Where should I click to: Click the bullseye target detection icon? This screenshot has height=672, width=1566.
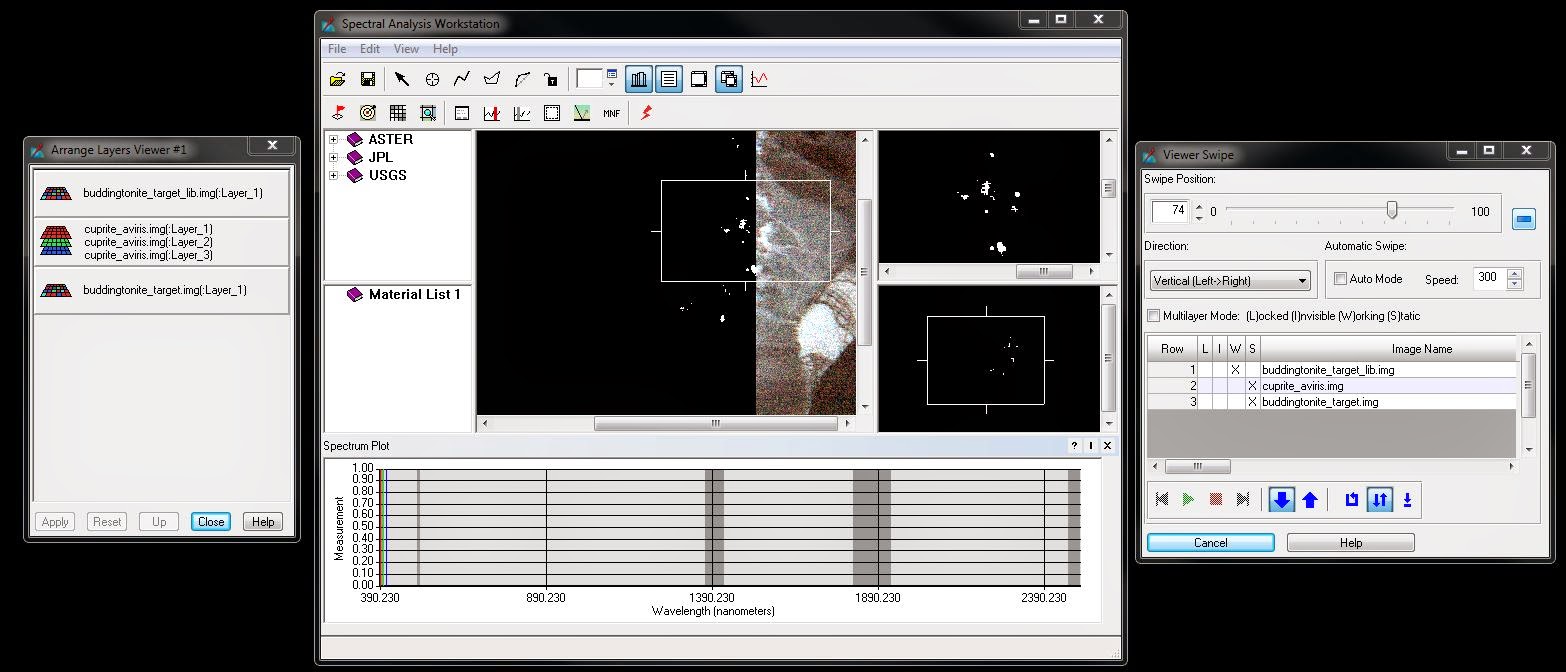coord(368,113)
